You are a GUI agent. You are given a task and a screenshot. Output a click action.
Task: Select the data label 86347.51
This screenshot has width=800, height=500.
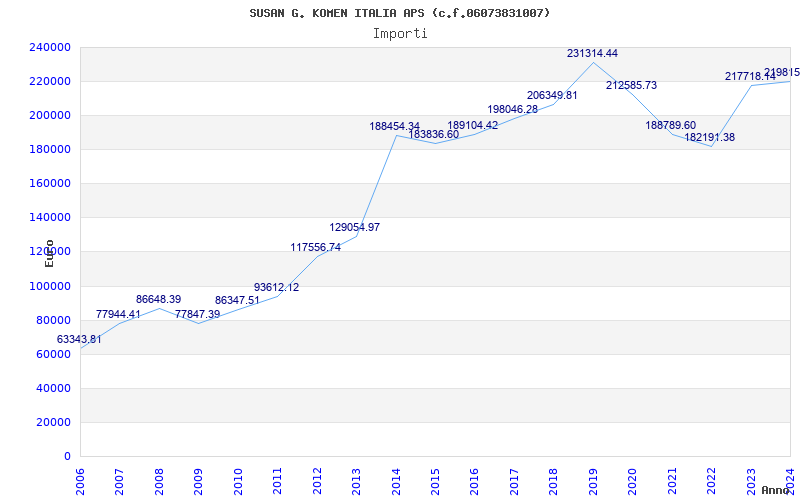(x=237, y=300)
